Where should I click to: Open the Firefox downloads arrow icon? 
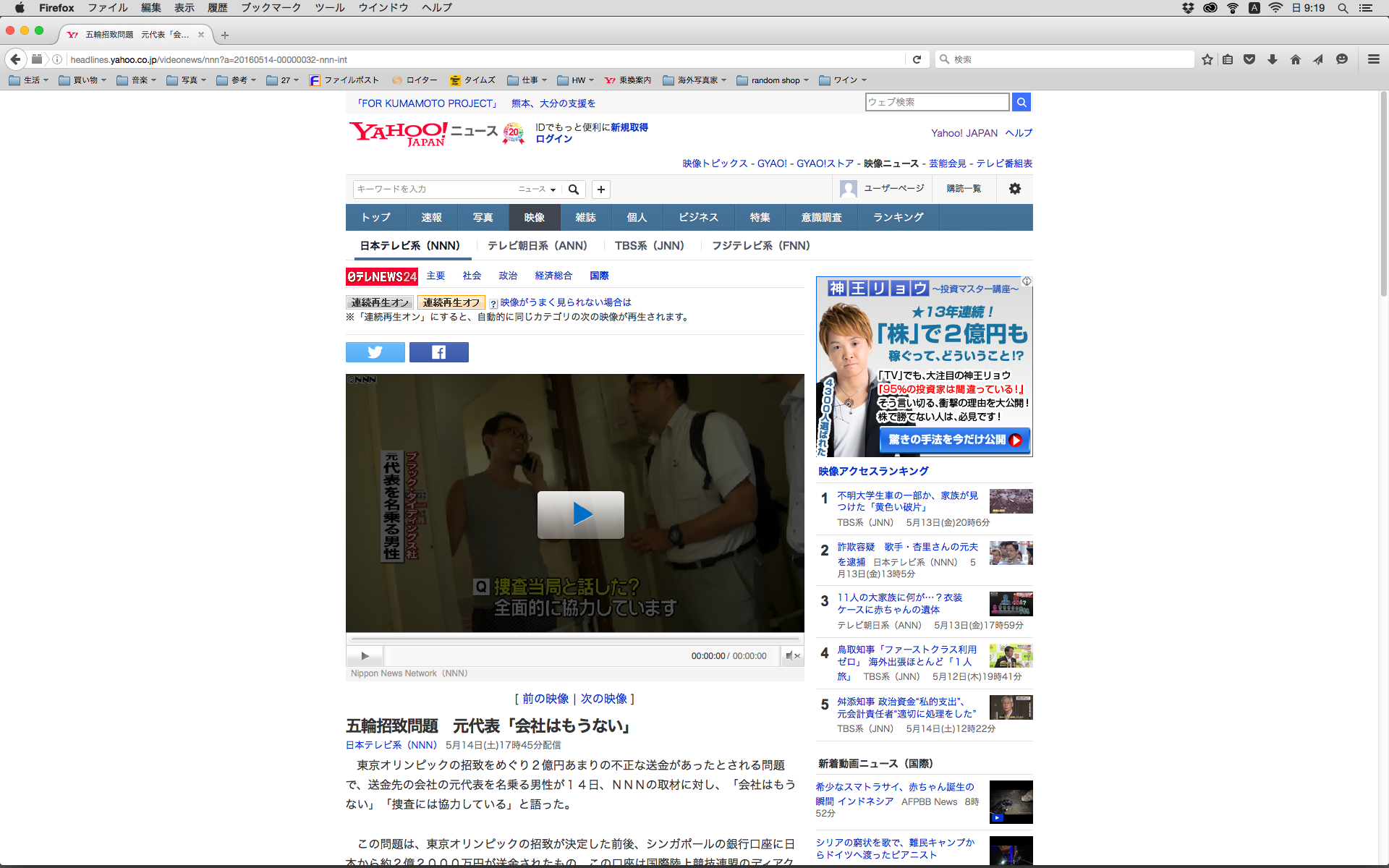coord(1272,59)
